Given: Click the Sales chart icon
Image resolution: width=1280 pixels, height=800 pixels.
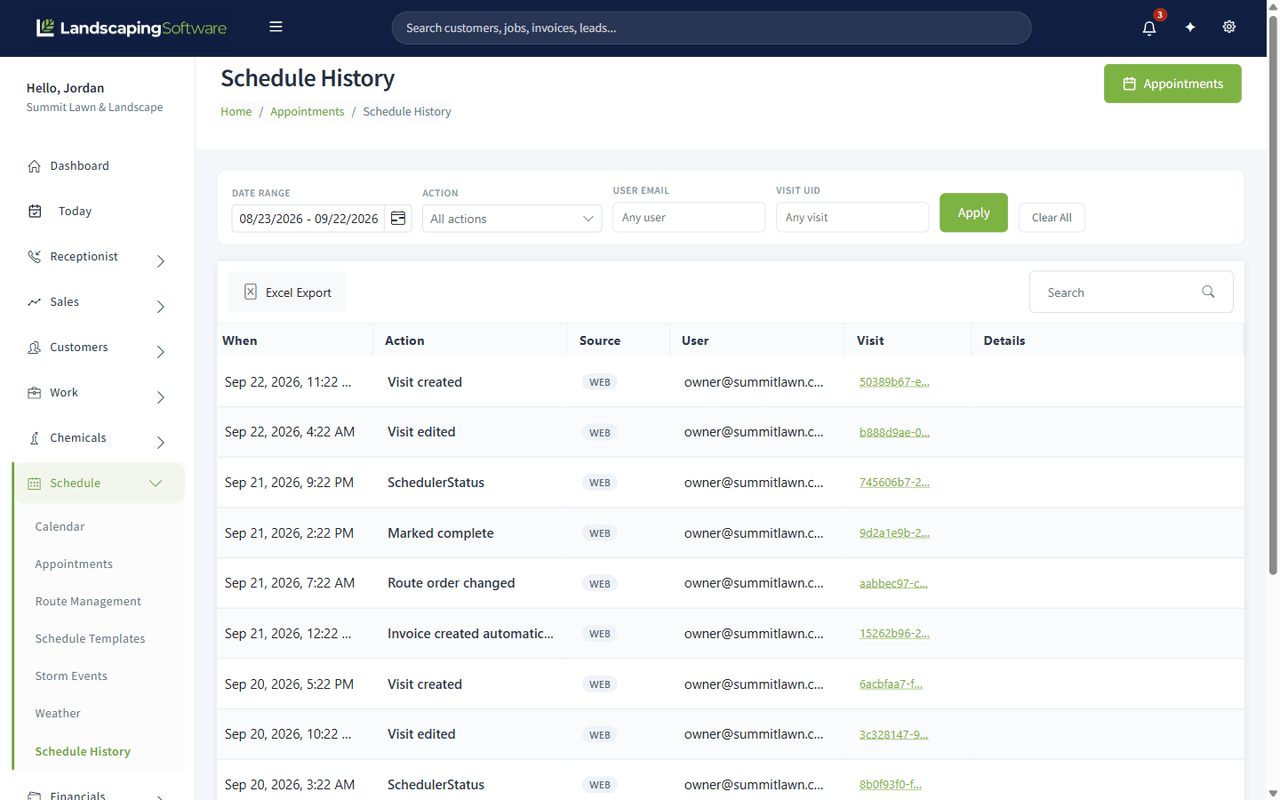Looking at the screenshot, I should point(34,302).
